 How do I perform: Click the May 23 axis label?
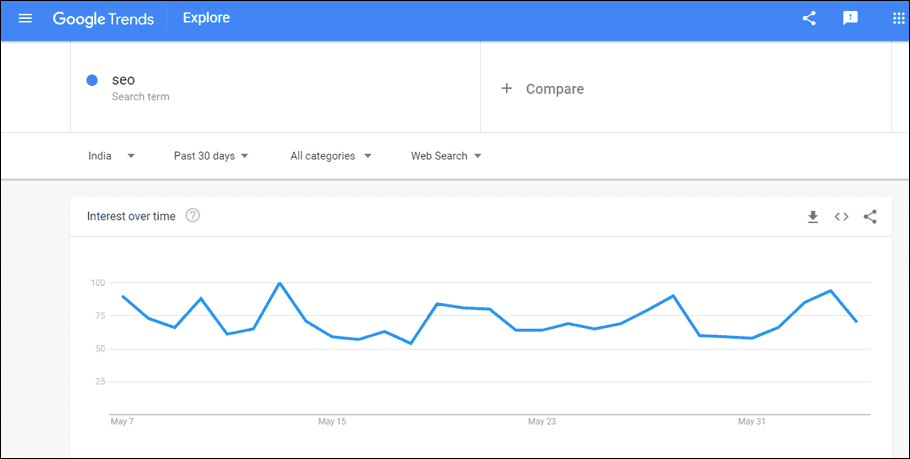[541, 422]
